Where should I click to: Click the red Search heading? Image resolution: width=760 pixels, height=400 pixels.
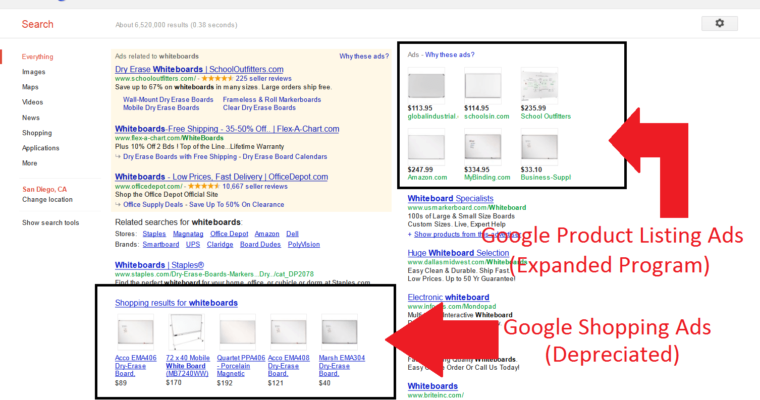37,24
